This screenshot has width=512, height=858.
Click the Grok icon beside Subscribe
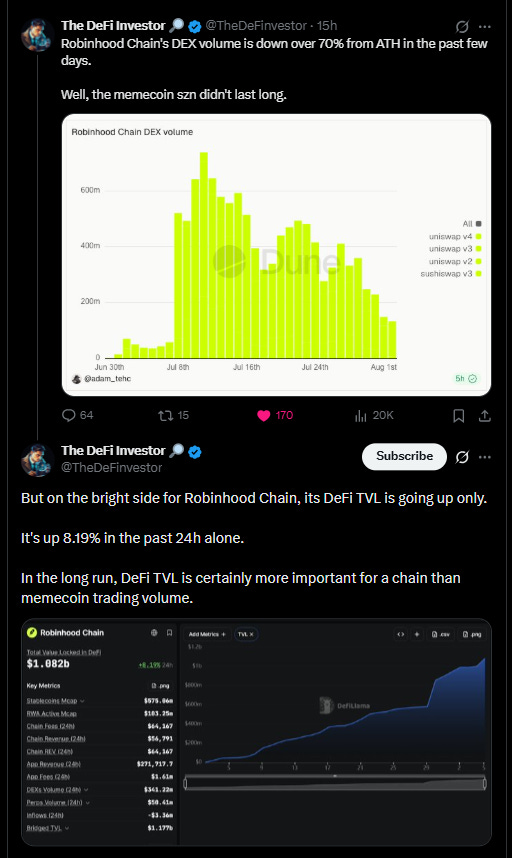(x=462, y=457)
